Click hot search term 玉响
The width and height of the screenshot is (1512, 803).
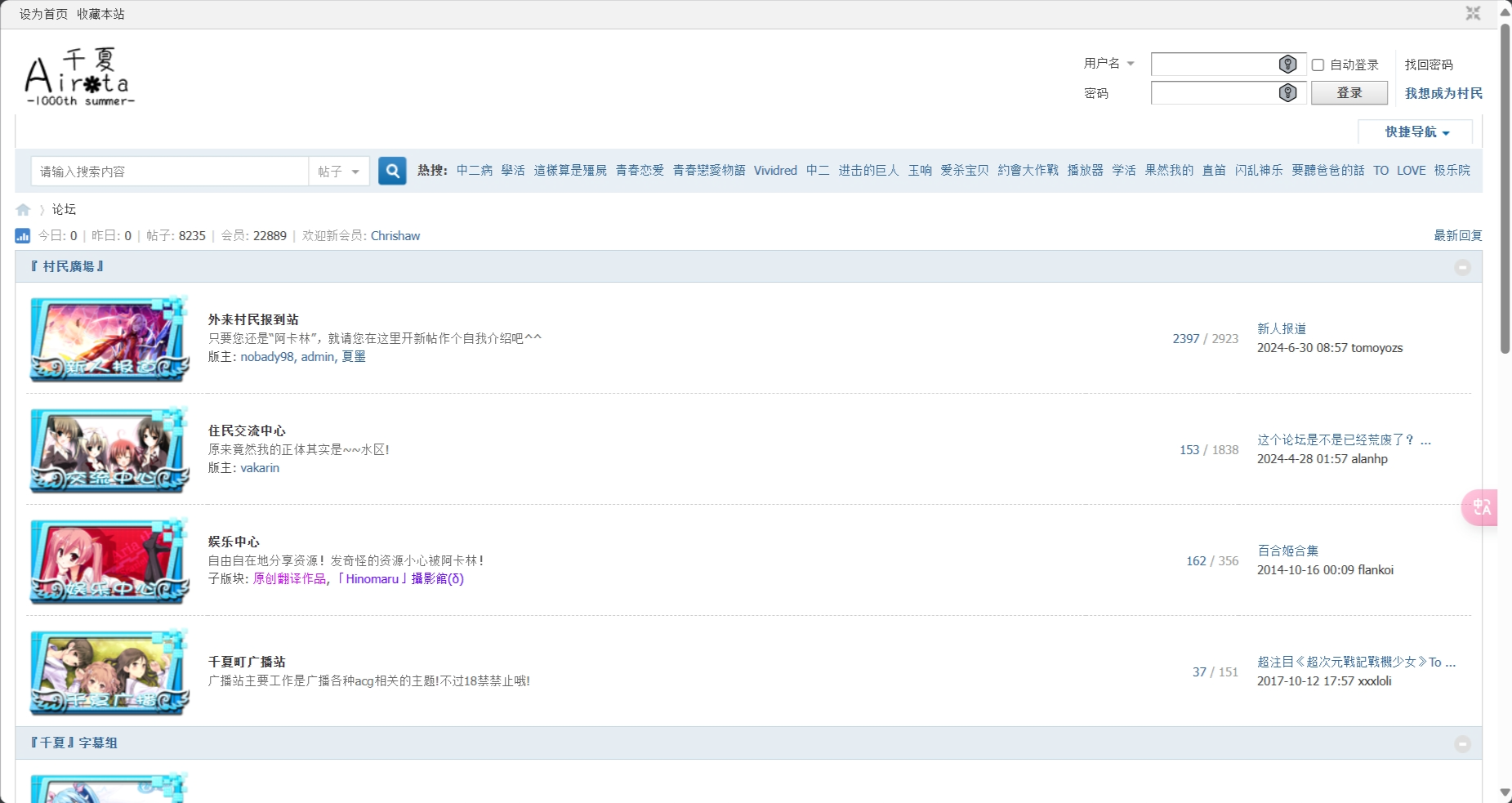pos(920,170)
